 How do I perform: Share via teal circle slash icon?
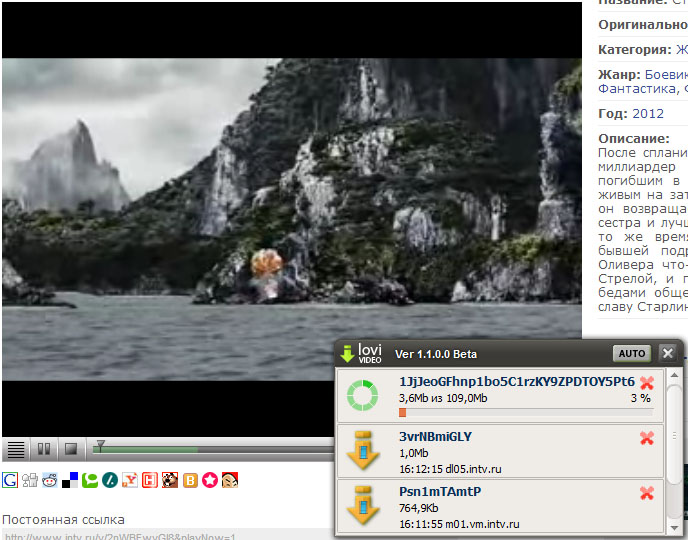[110, 480]
